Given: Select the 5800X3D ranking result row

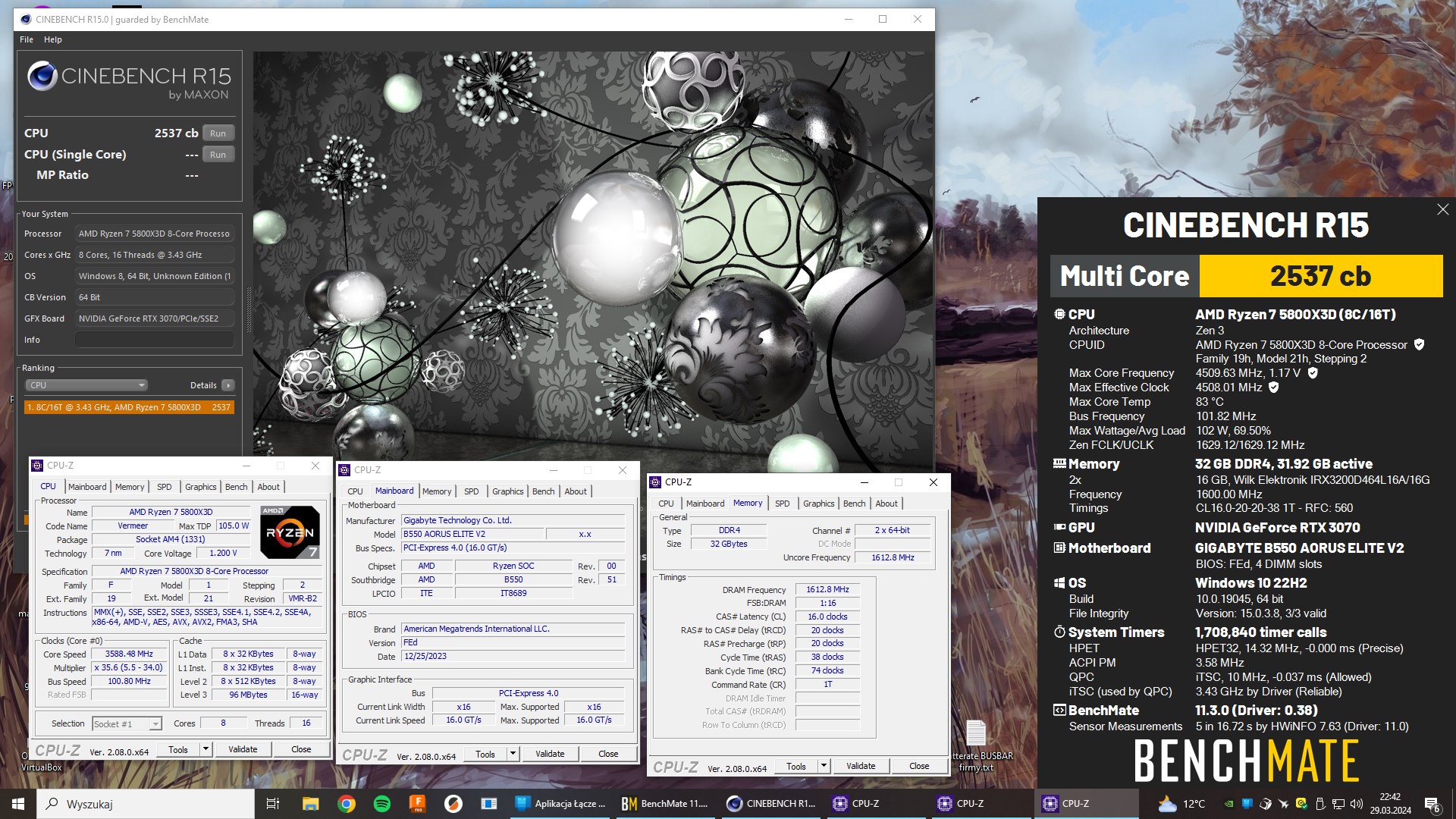Looking at the screenshot, I should tap(129, 407).
